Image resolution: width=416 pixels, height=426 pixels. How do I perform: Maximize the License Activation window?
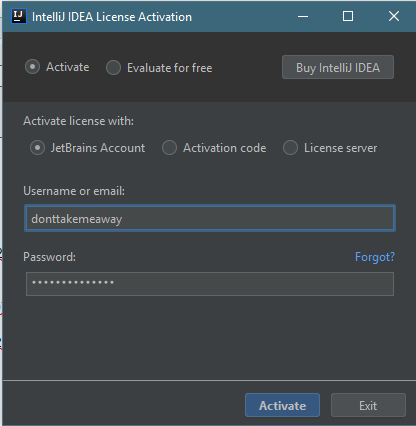coord(348,16)
